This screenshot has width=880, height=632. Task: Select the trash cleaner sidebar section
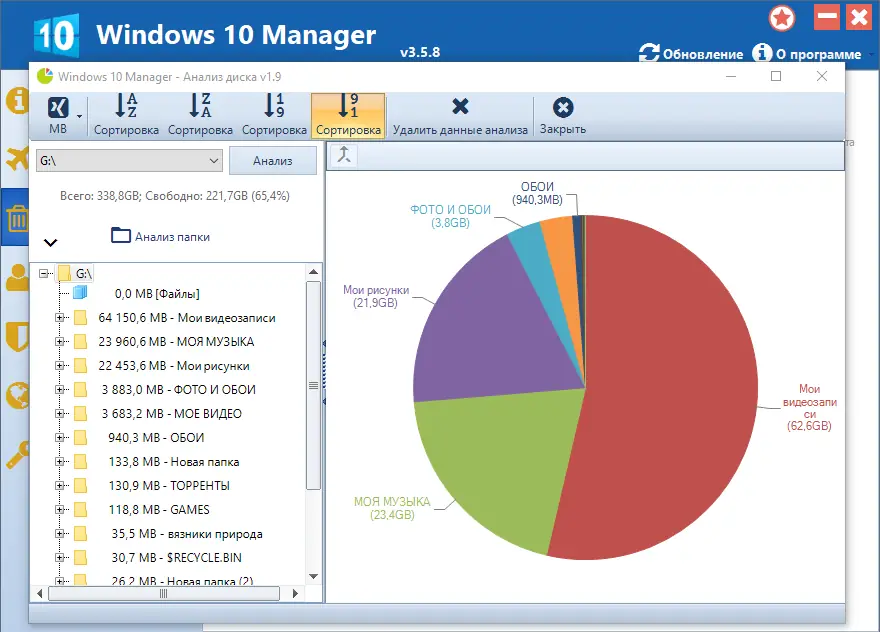(x=17, y=218)
